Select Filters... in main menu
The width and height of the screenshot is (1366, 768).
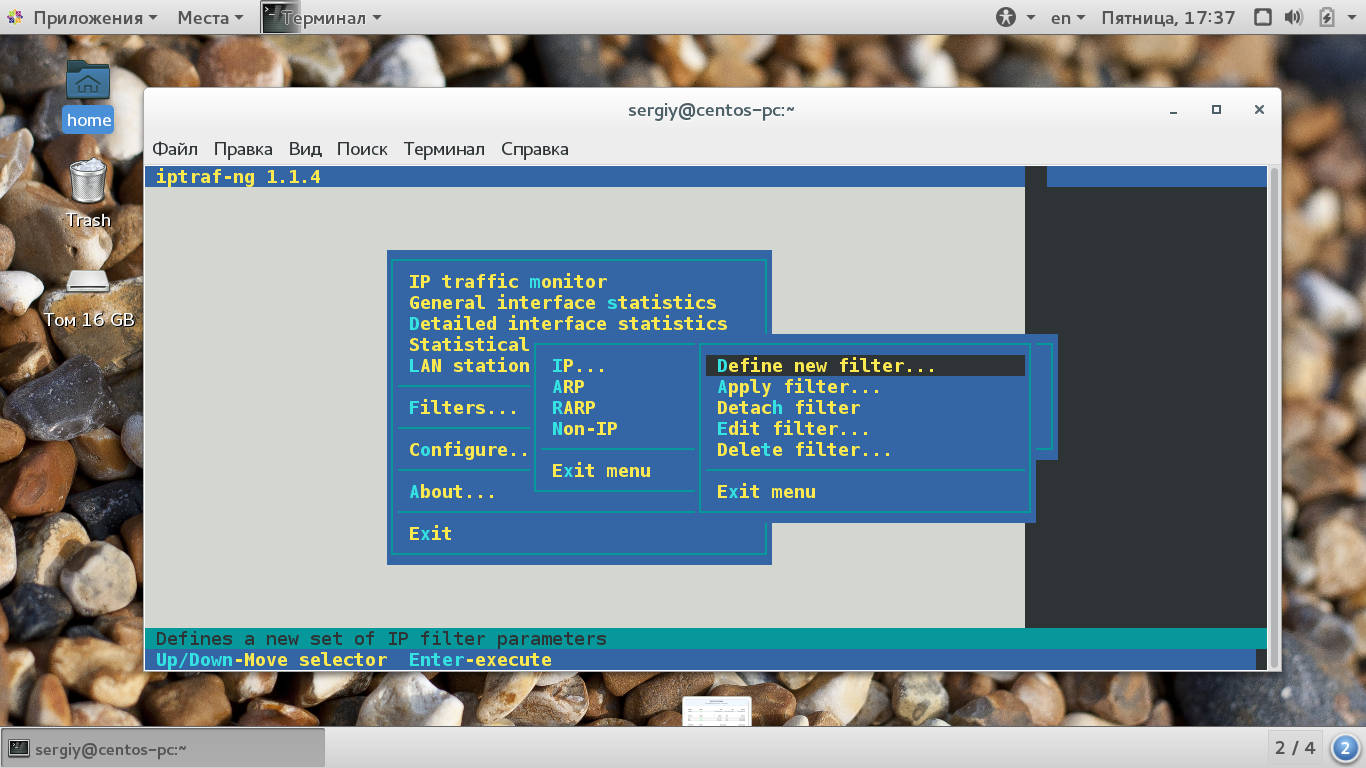point(464,408)
